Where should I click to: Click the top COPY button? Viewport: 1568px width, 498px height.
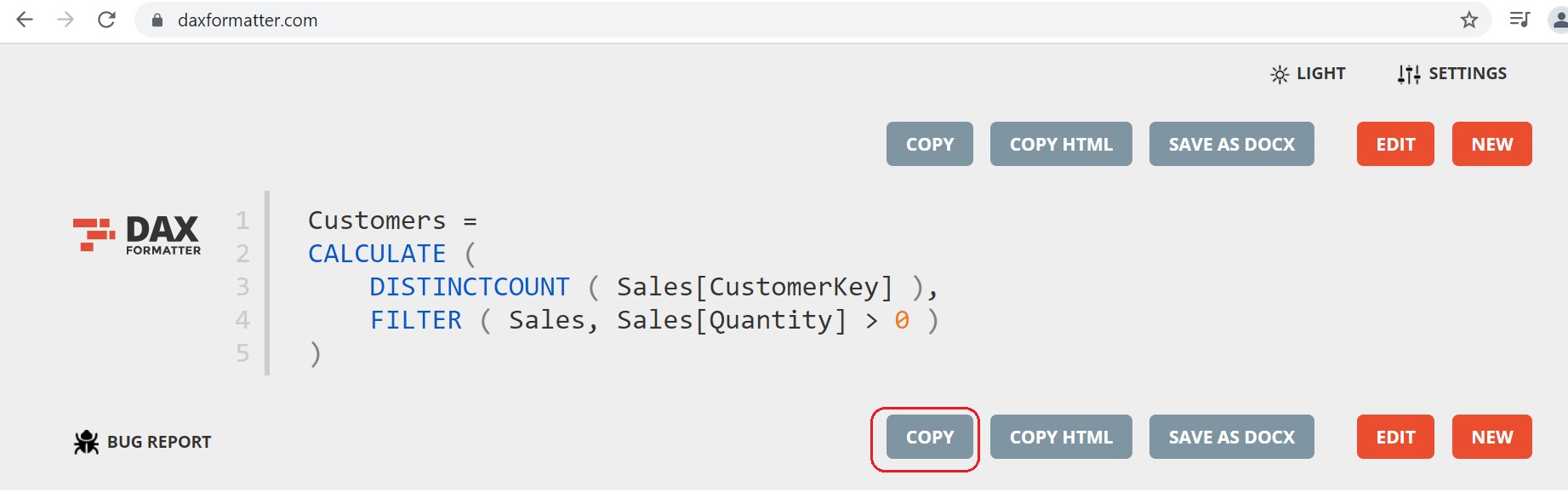pos(930,144)
